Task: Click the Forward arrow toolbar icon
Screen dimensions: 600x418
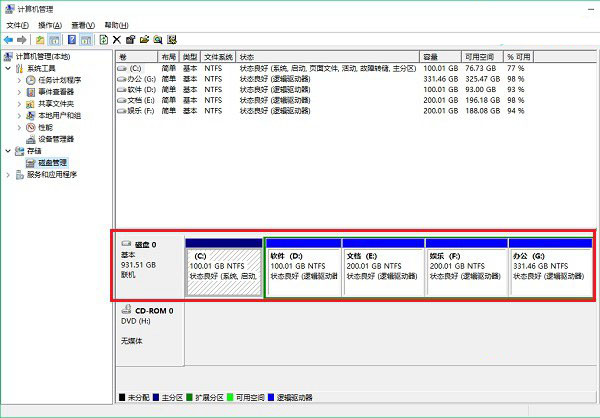Action: point(22,40)
